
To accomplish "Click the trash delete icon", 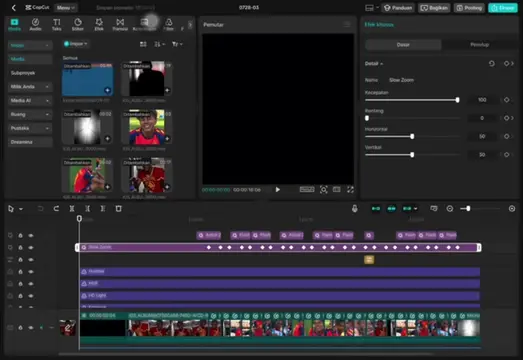I will point(118,209).
